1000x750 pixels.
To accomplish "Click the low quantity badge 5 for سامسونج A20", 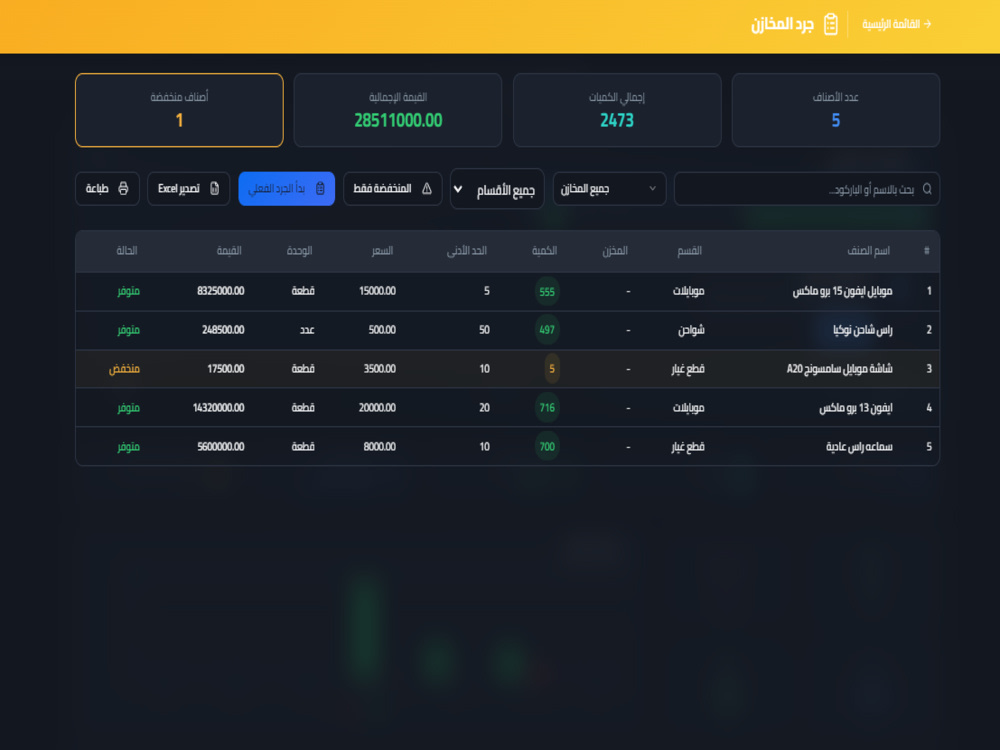I will (x=552, y=369).
